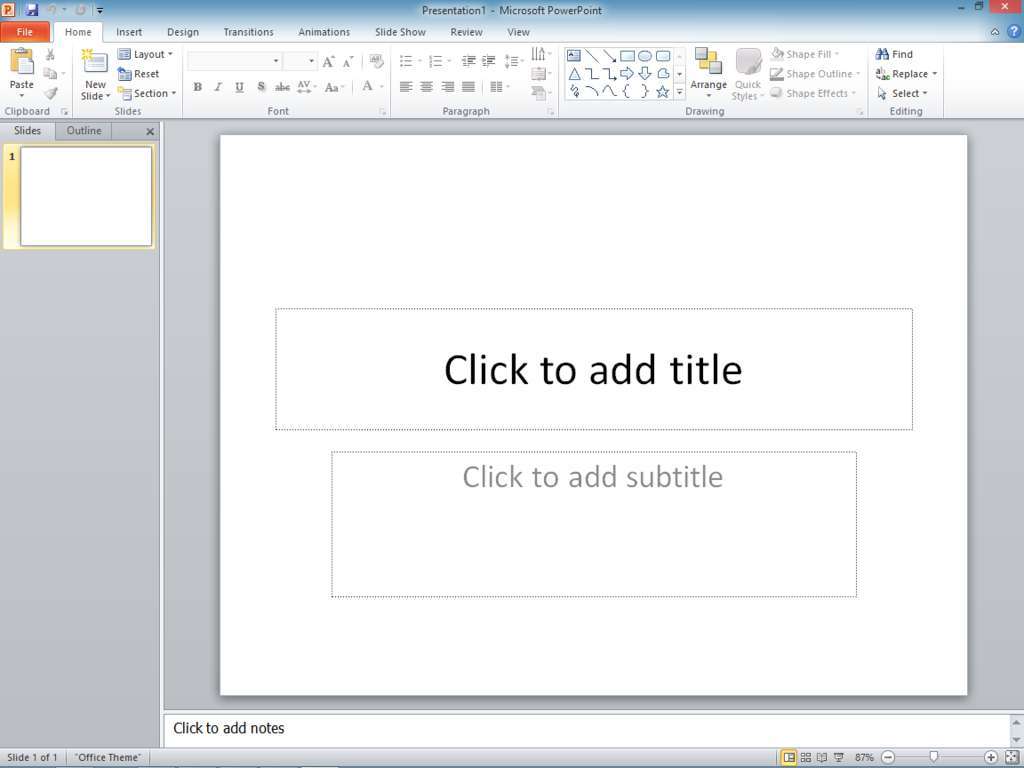Select the oval shape in gallery
This screenshot has height=768, width=1024.
[645, 56]
